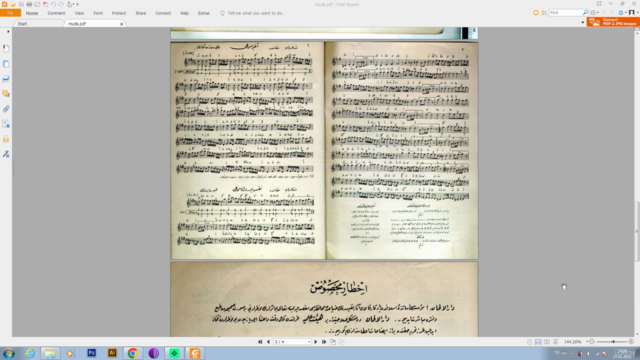This screenshot has height=360, width=640.
Task: Expand the tab list dropdown arrow
Action: click(x=582, y=22)
